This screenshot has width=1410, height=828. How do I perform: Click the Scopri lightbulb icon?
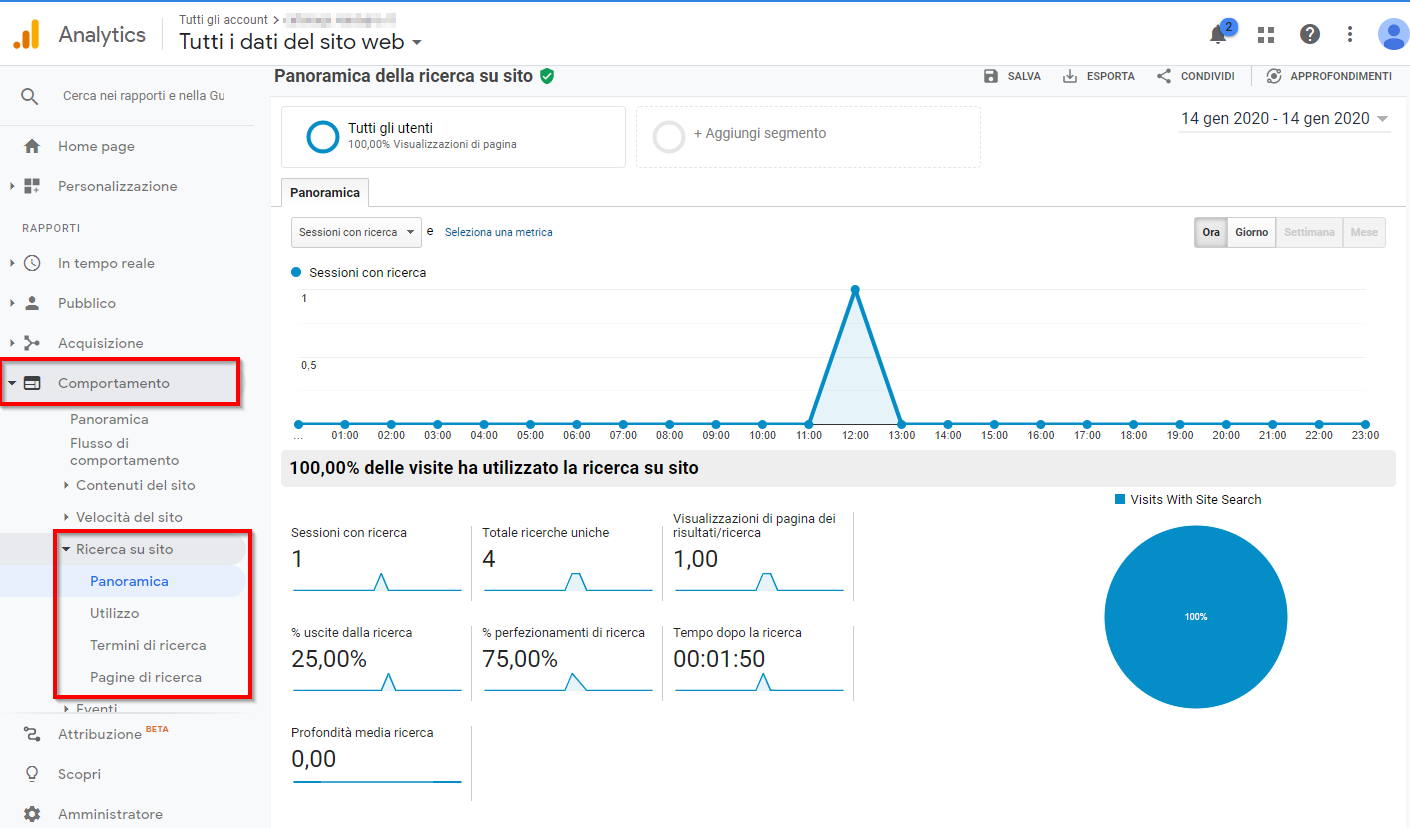click(x=32, y=774)
